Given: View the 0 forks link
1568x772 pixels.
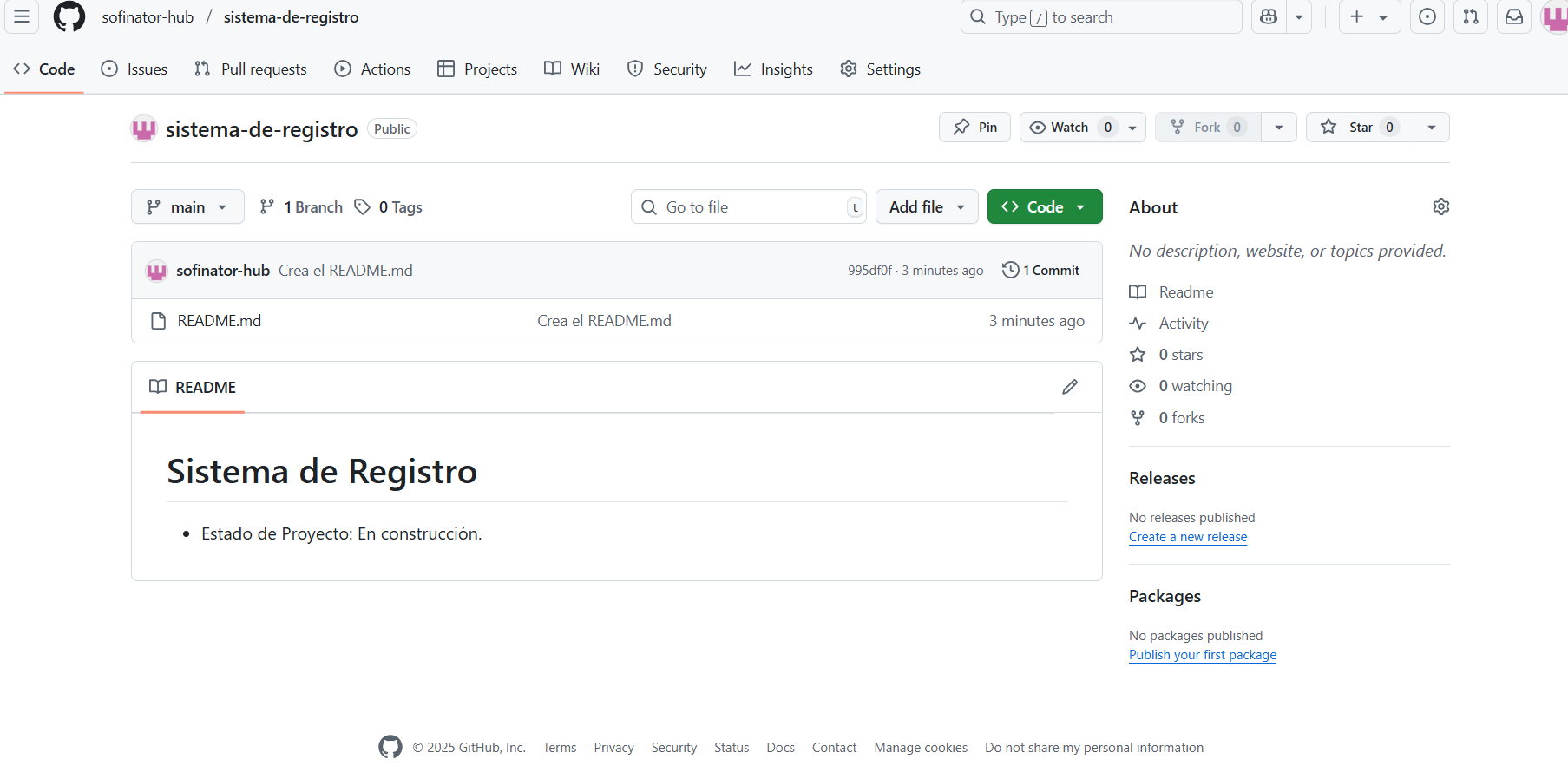Looking at the screenshot, I should point(1167,418).
